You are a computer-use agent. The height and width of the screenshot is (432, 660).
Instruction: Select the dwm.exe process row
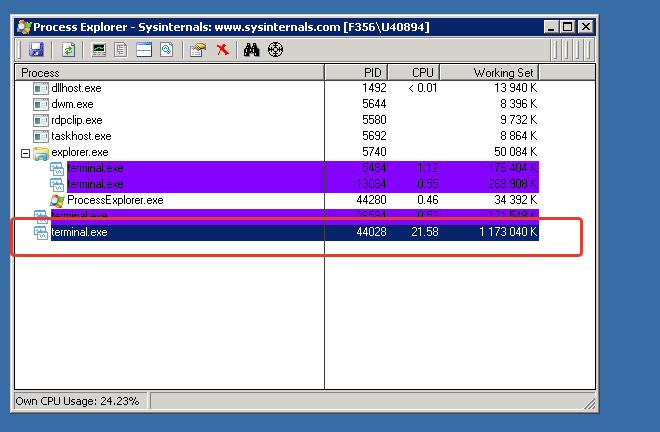tap(277, 104)
